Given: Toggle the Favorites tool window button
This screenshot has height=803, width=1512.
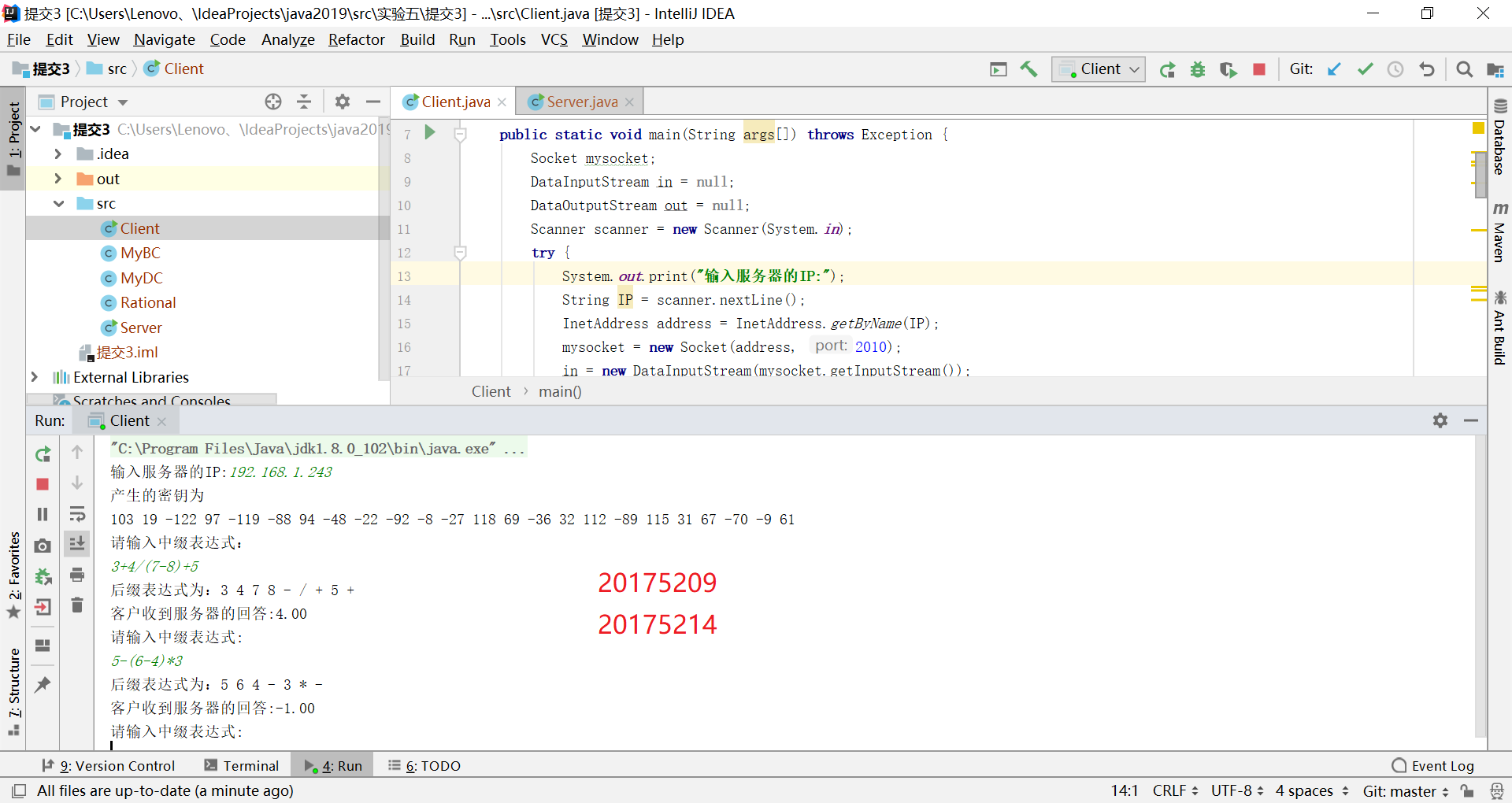Looking at the screenshot, I should tap(13, 575).
